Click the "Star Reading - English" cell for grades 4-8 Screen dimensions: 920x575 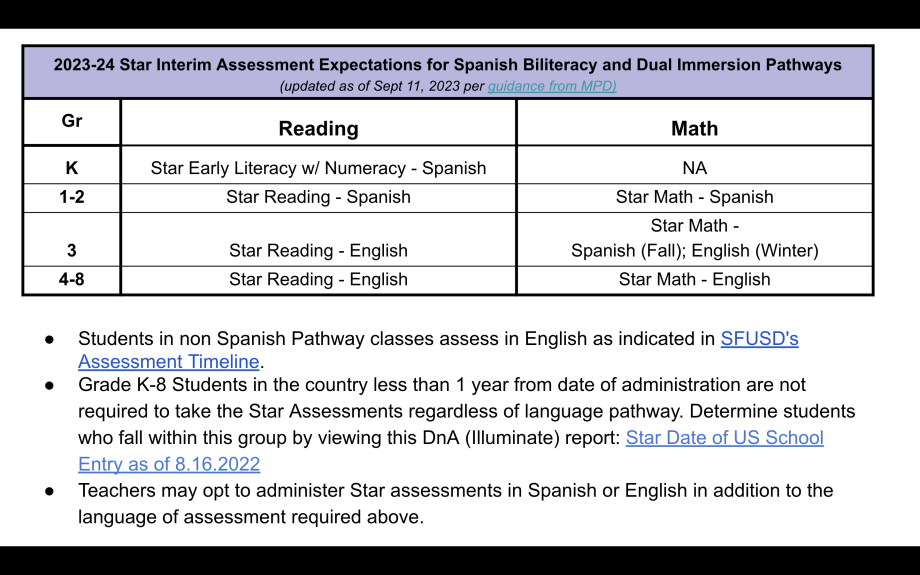[x=318, y=279]
